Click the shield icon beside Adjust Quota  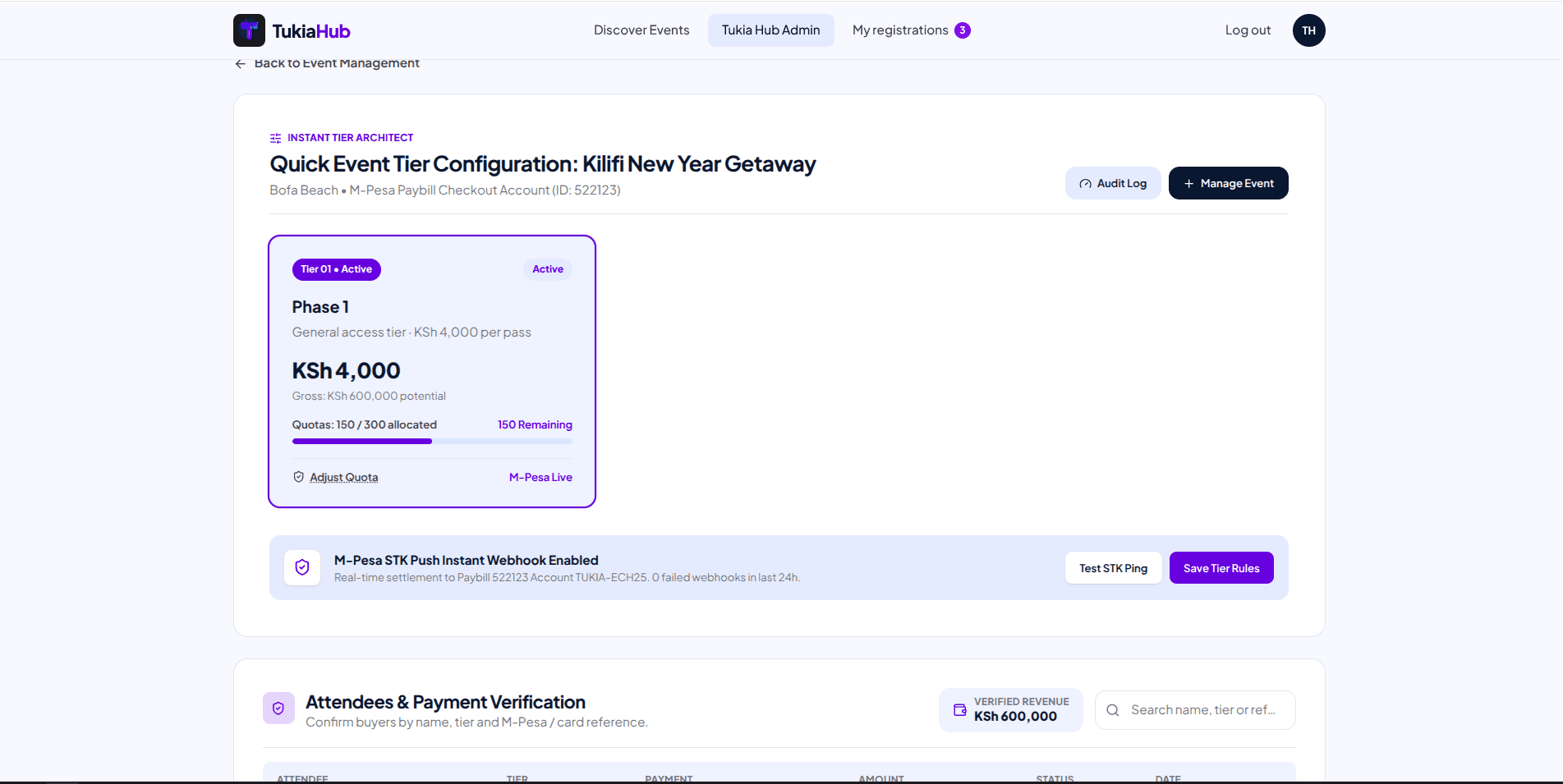coord(299,477)
